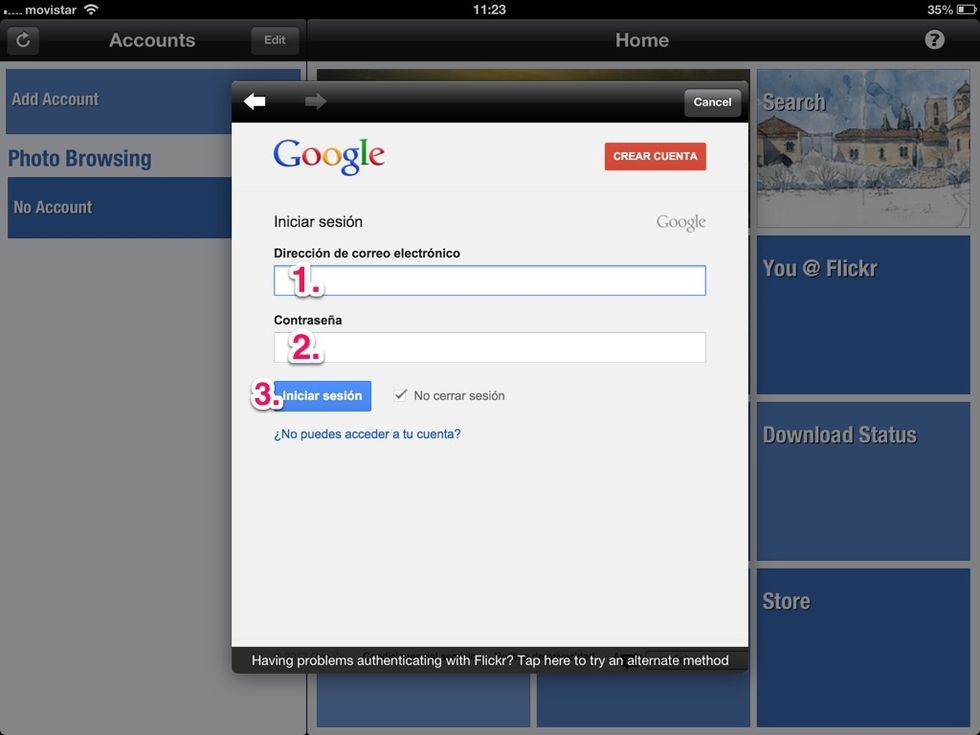Cancel the Google login dialog

(712, 102)
